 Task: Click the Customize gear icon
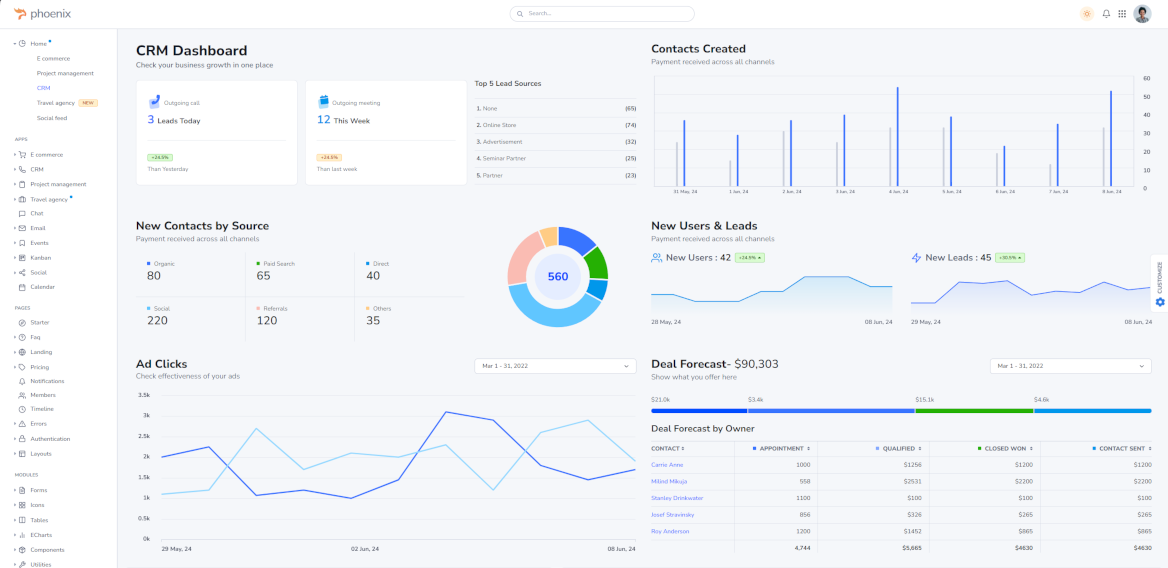1160,302
